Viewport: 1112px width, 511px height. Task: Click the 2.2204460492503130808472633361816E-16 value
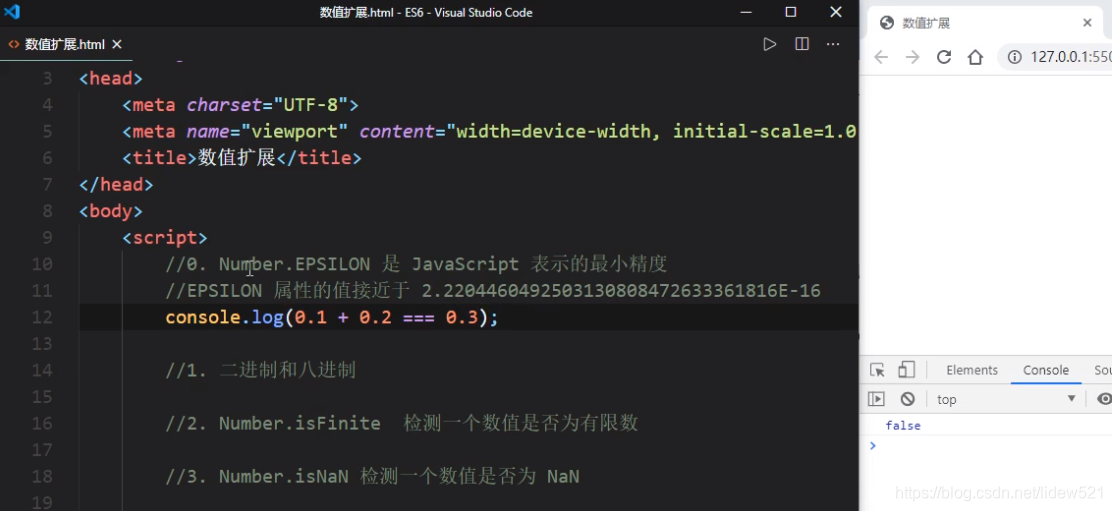pyautogui.click(x=621, y=291)
